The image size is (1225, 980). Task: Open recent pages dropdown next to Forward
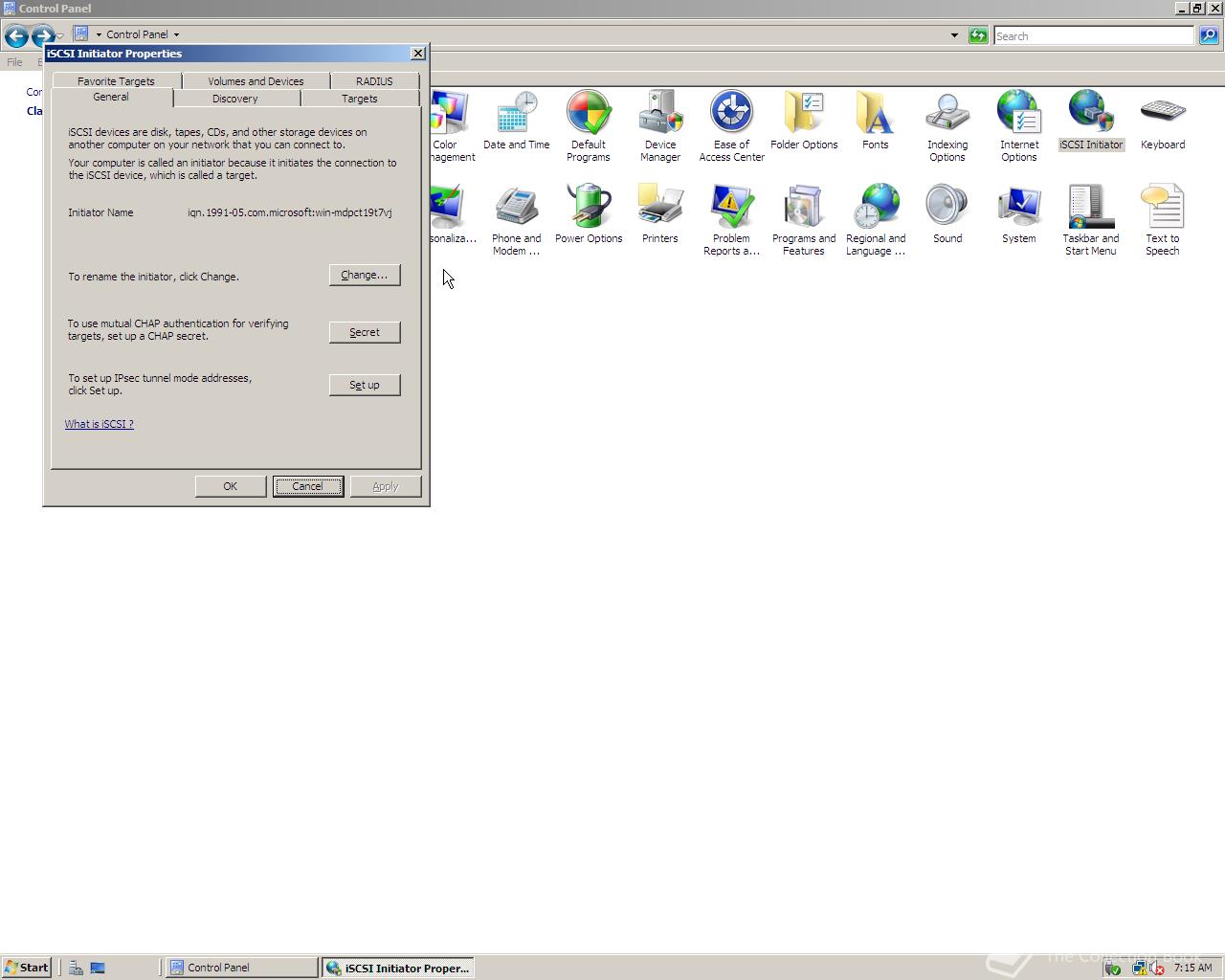[60, 36]
